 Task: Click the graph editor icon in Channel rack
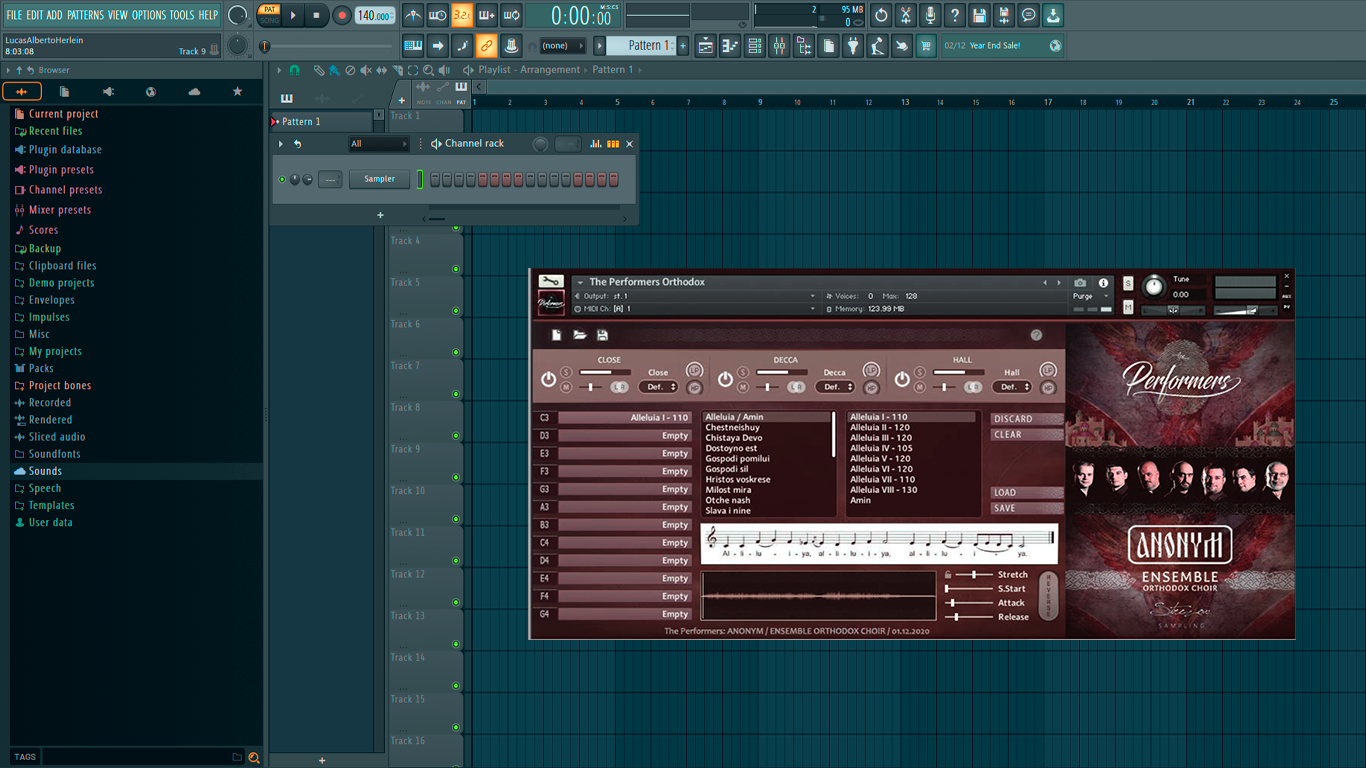(x=596, y=144)
